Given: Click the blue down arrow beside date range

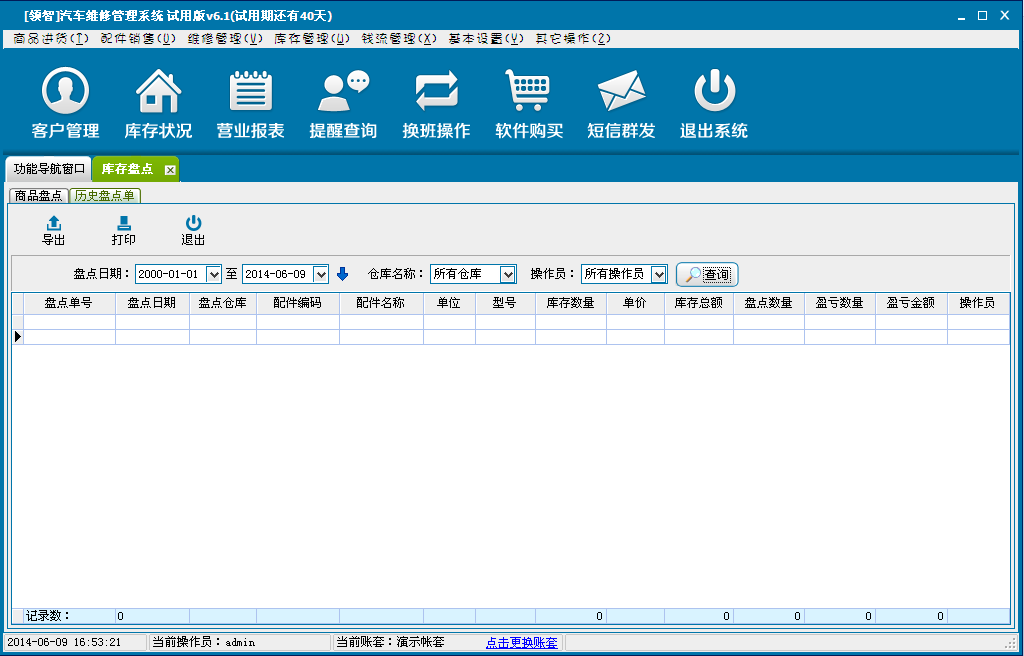Looking at the screenshot, I should coord(342,274).
